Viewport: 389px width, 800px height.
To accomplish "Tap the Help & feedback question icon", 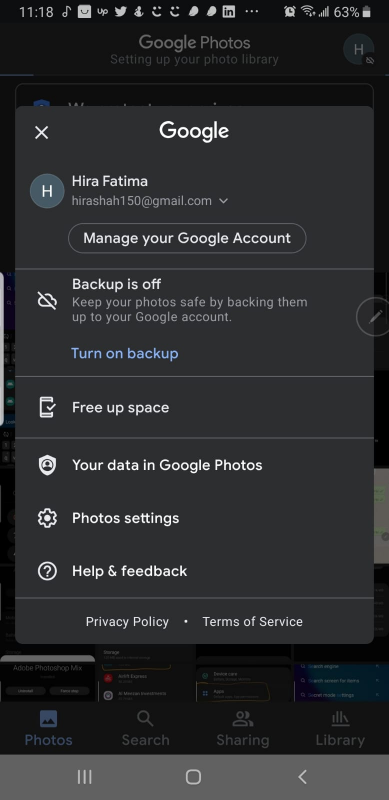I will pyautogui.click(x=47, y=571).
